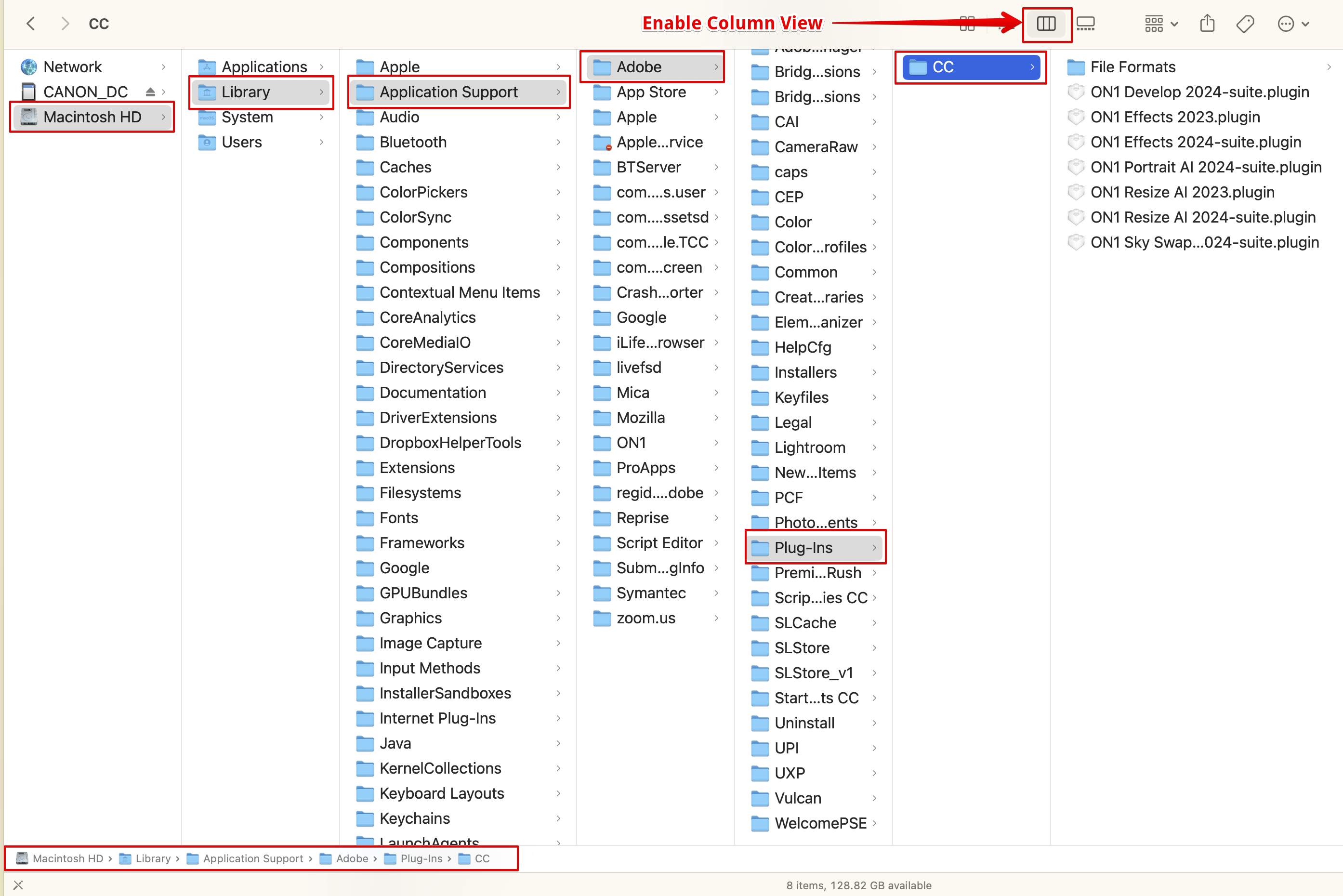The image size is (1343, 896).
Task: Click CC at the end of the path bar
Action: tap(474, 858)
